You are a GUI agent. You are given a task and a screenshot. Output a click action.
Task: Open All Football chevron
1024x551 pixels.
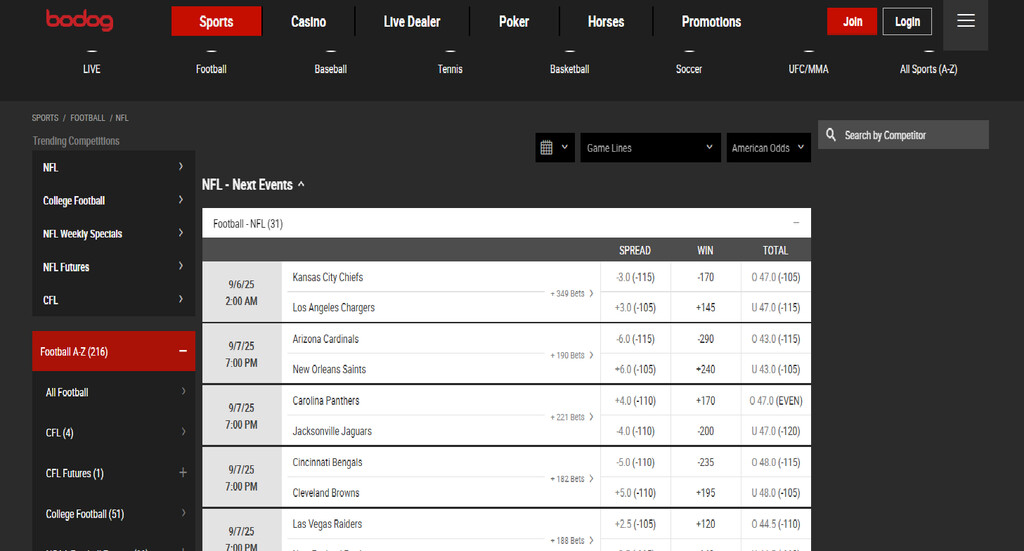(x=184, y=392)
